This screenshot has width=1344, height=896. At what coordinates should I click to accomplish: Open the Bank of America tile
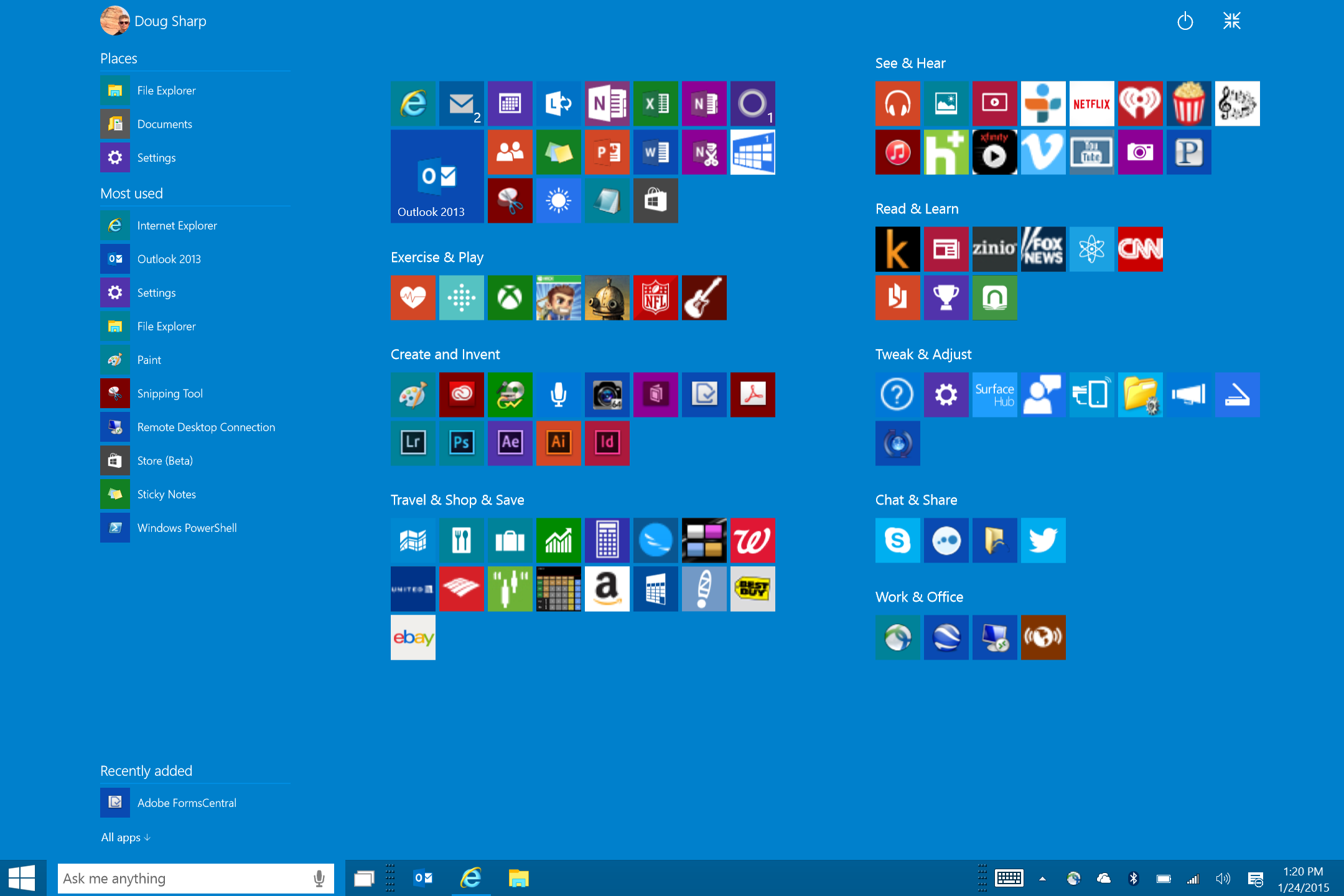(x=461, y=589)
